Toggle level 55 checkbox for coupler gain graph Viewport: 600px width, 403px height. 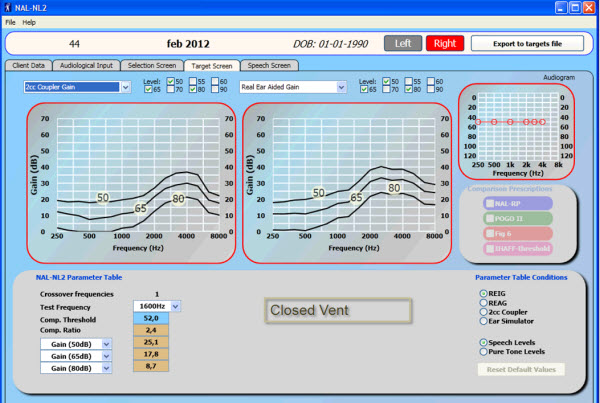pos(193,81)
